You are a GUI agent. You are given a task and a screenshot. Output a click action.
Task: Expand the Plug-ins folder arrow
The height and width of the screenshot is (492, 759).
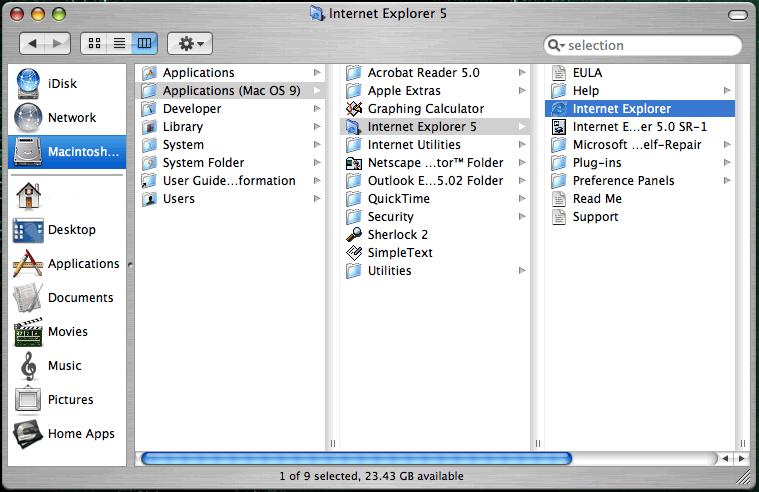point(727,163)
